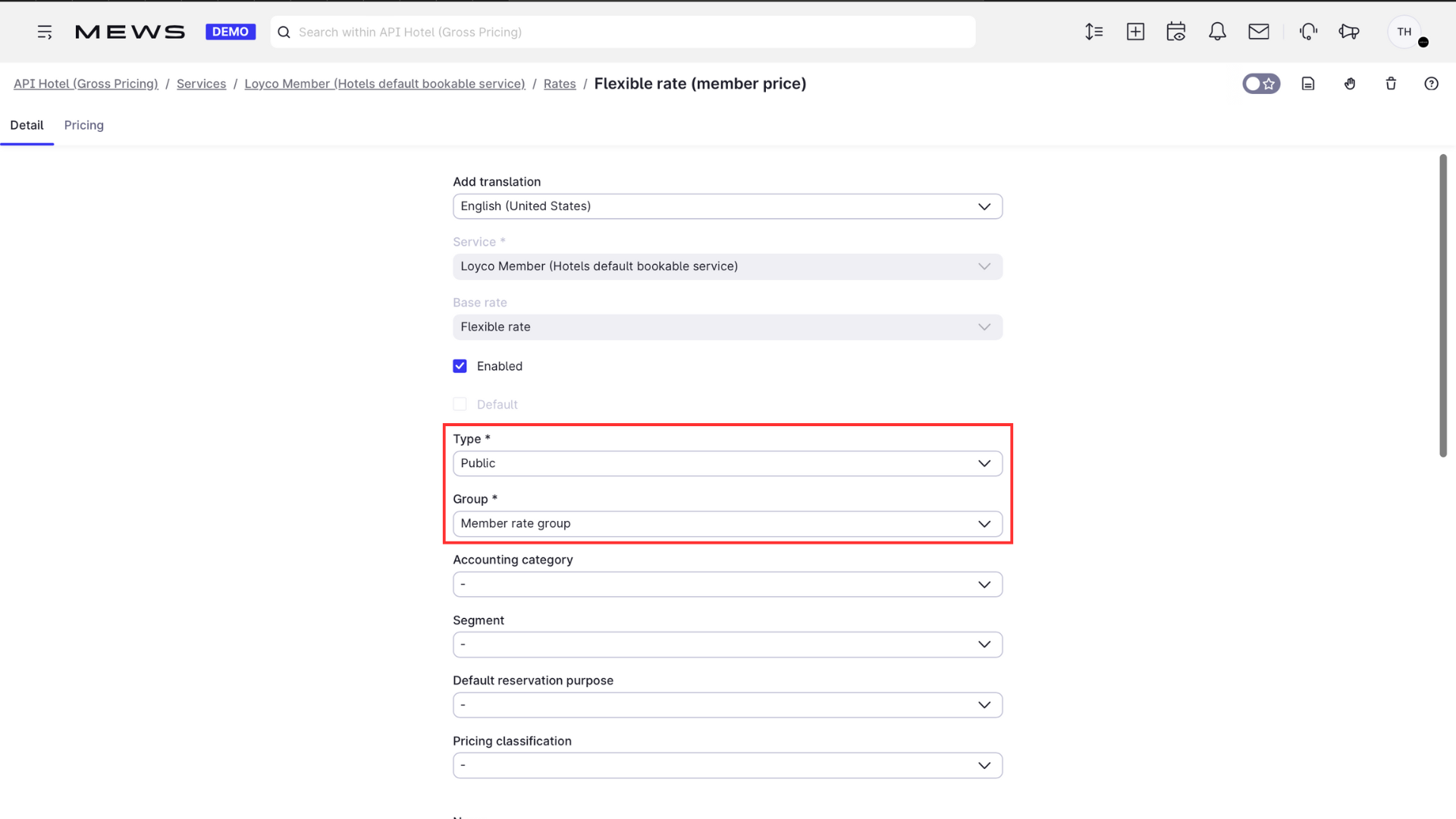
Task: Click the Flexible rate (member price) title
Action: [x=700, y=83]
